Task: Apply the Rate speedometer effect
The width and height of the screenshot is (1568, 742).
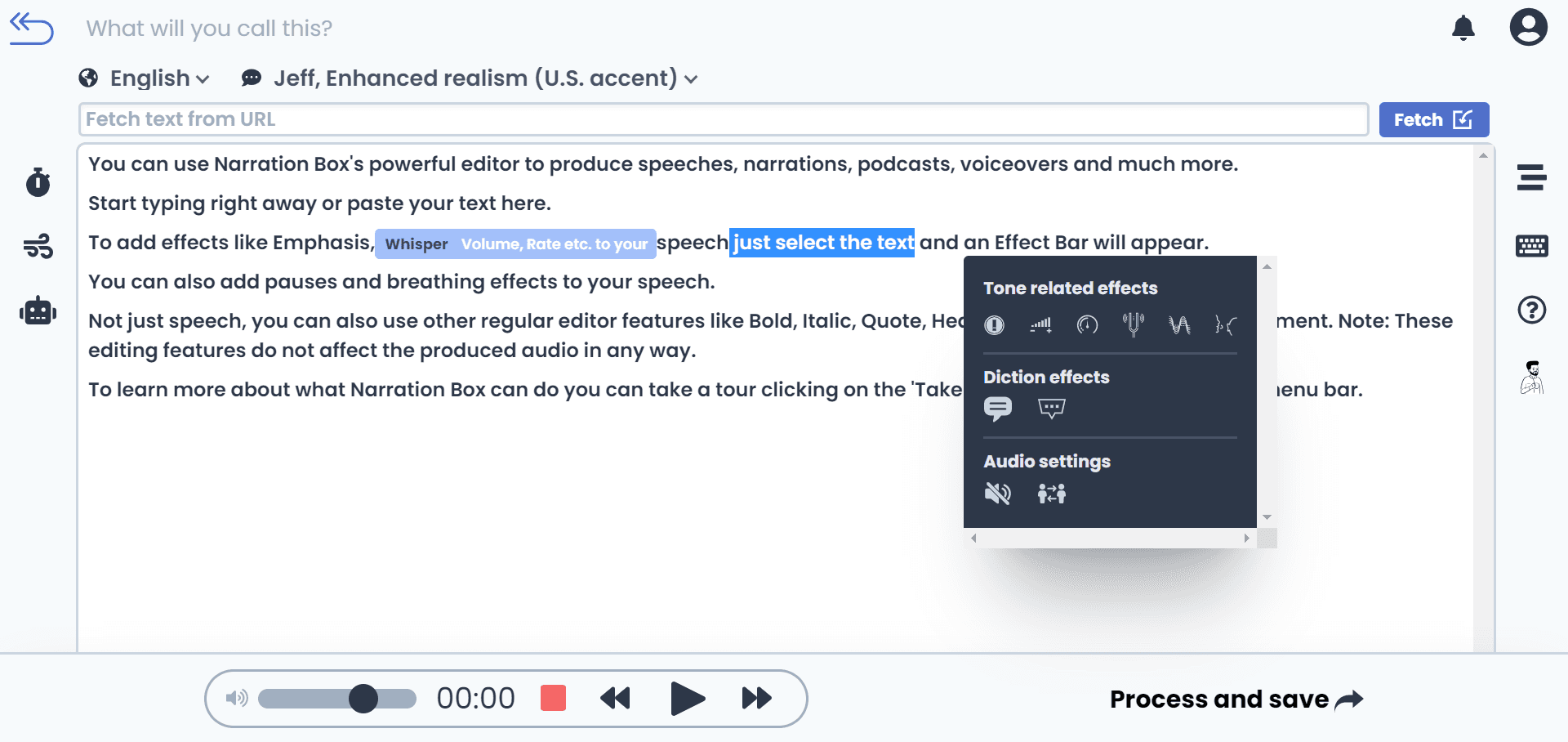Action: [1087, 325]
